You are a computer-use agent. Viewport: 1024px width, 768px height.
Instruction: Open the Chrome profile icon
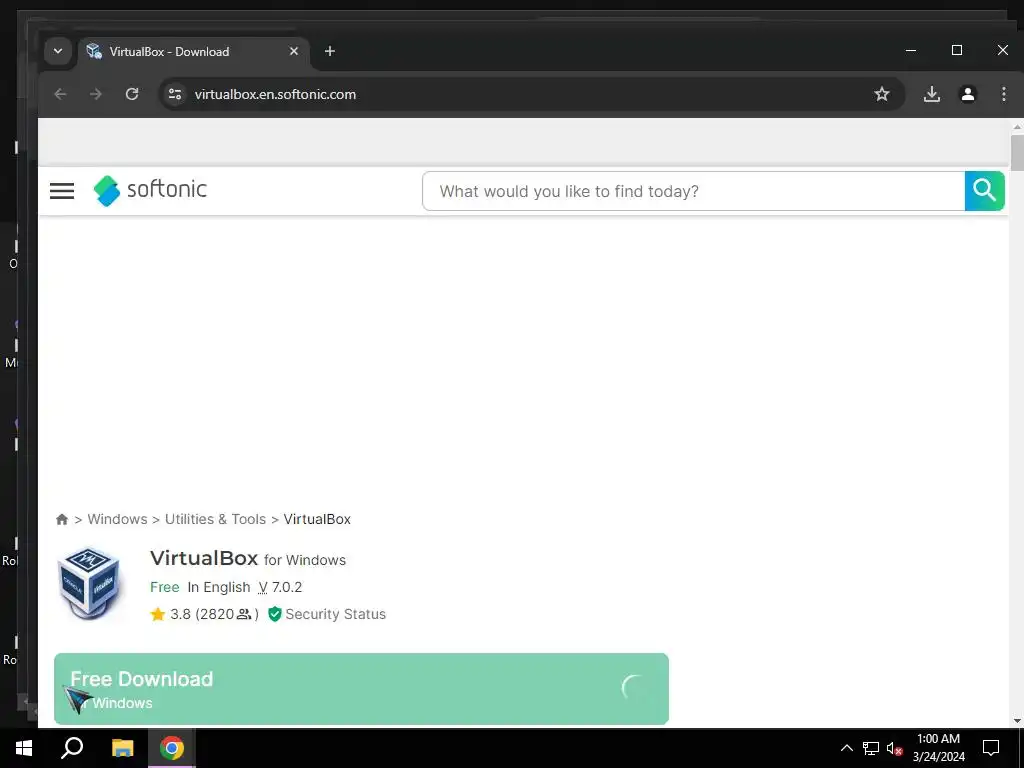click(968, 94)
